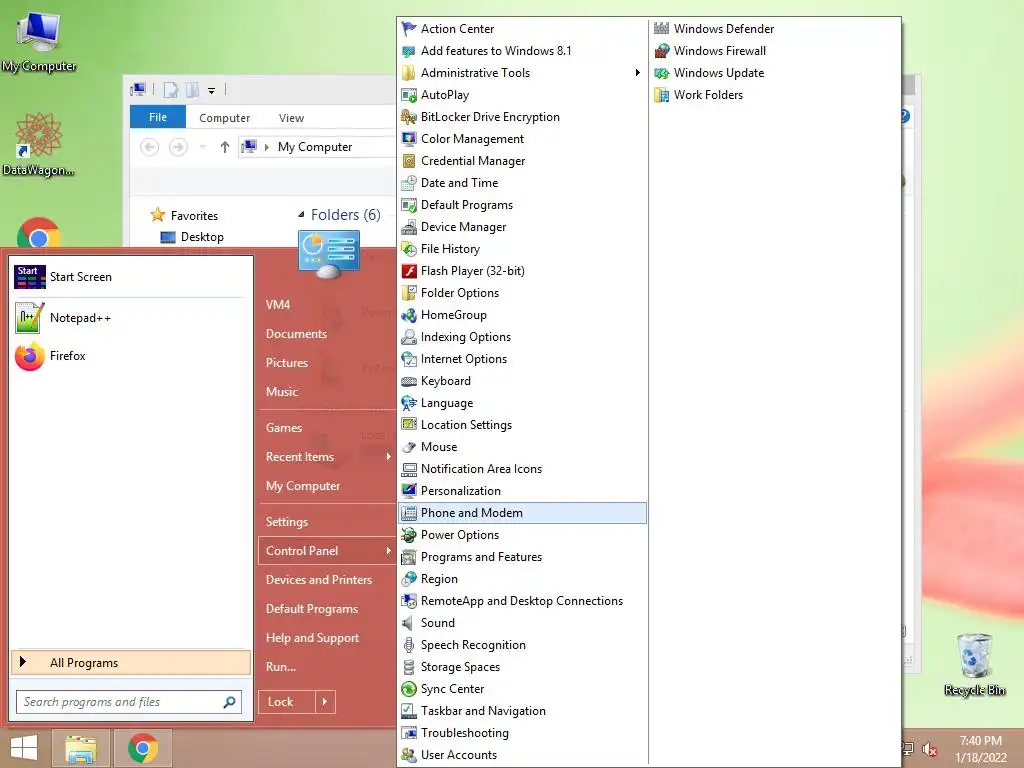Viewport: 1024px width, 768px height.
Task: Open Help and Support link
Action: pos(312,638)
